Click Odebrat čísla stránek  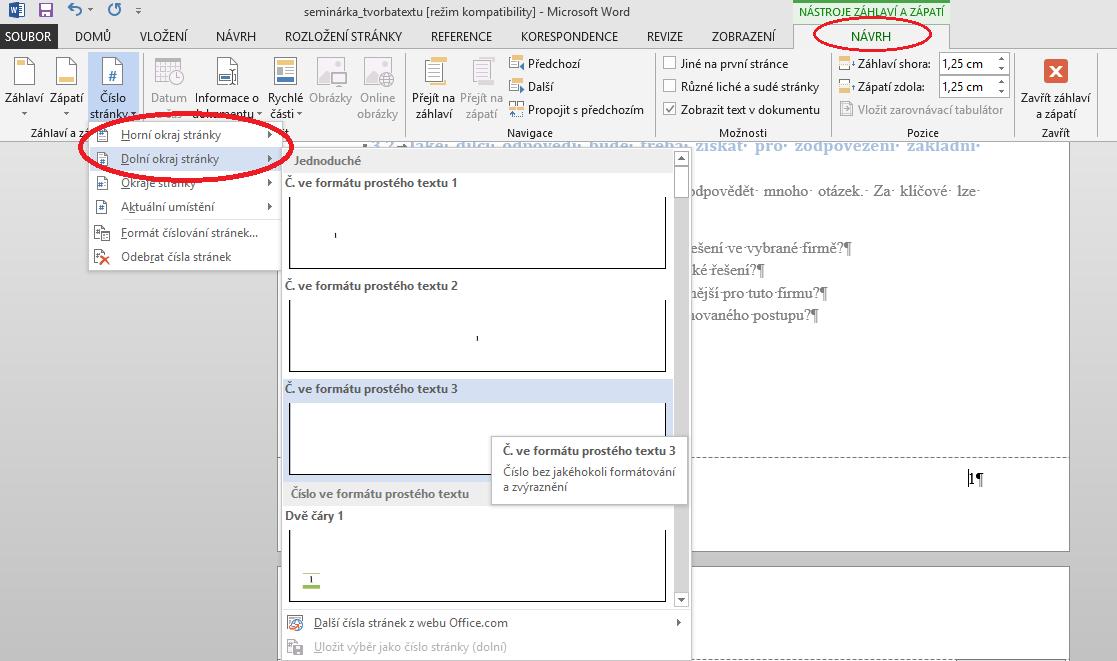175,257
